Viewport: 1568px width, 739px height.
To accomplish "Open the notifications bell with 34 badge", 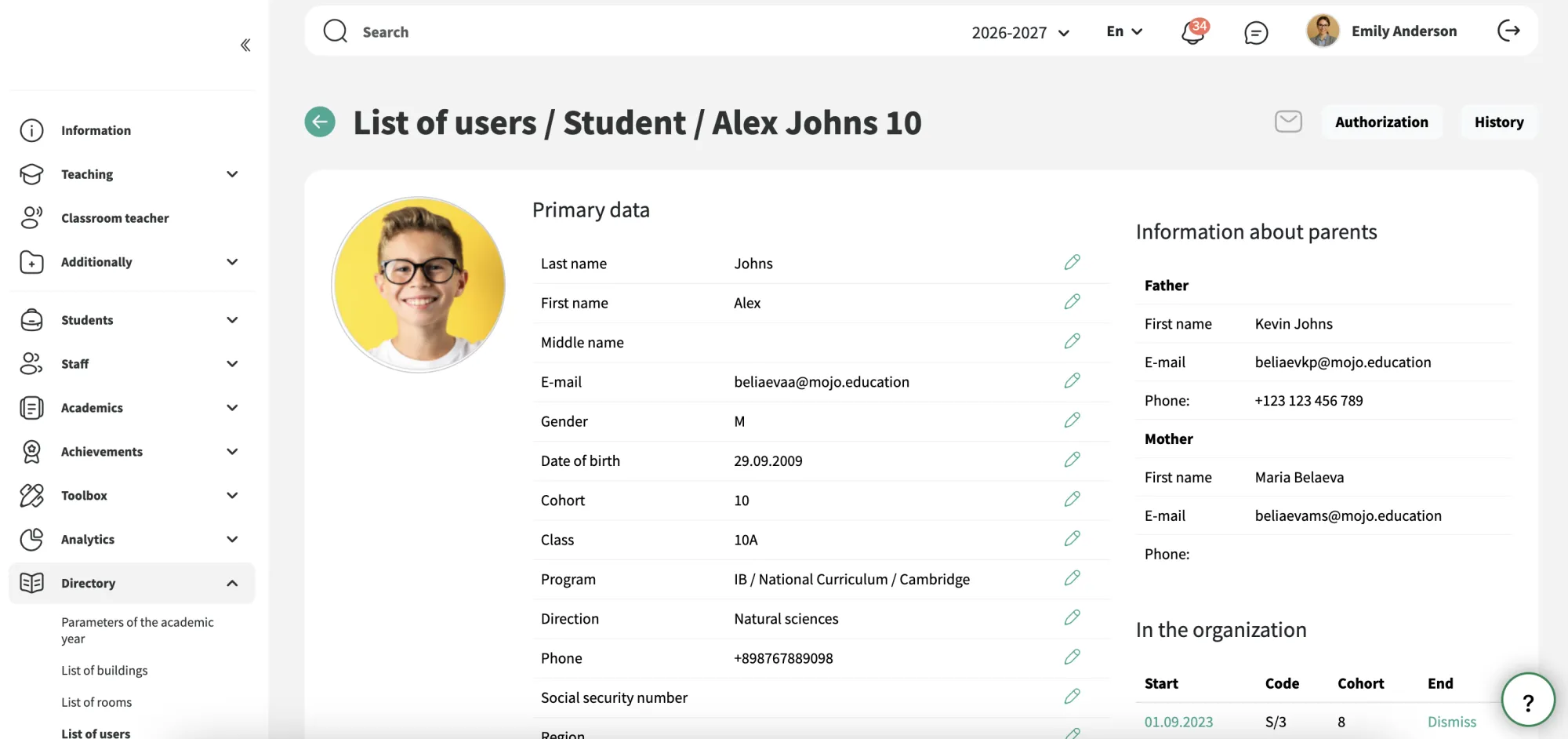I will (x=1194, y=31).
